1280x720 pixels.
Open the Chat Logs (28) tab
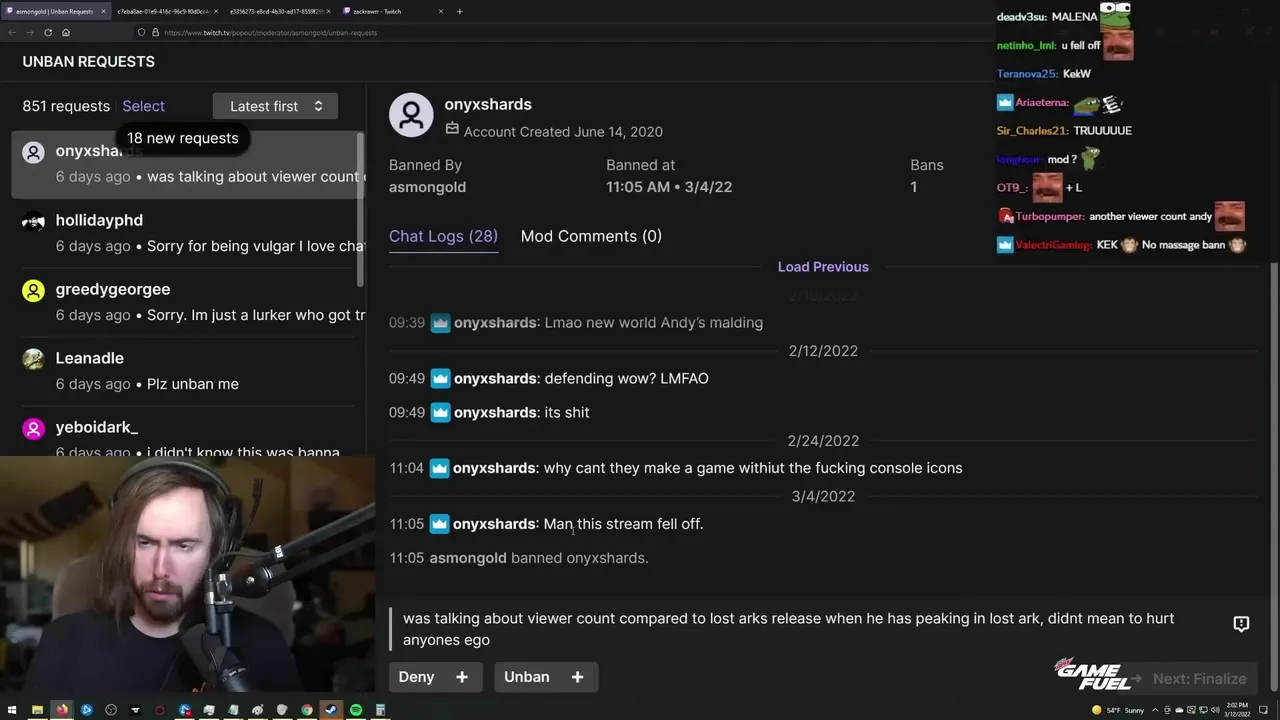click(x=443, y=236)
